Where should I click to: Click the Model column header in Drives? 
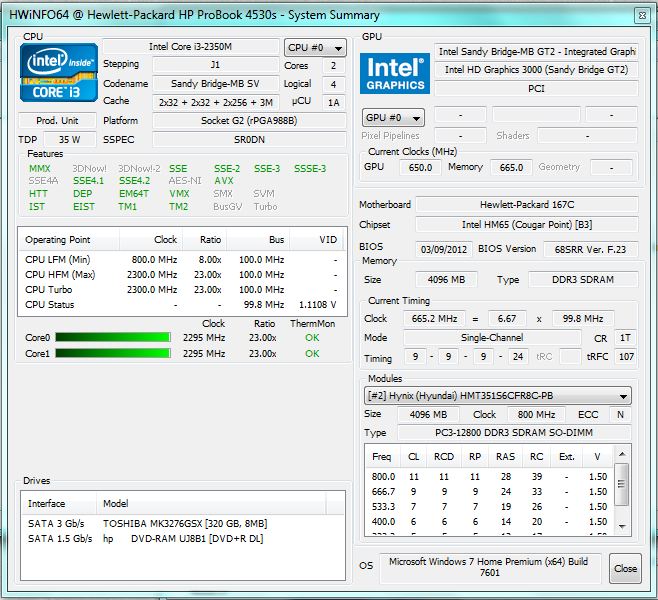pyautogui.click(x=211, y=503)
